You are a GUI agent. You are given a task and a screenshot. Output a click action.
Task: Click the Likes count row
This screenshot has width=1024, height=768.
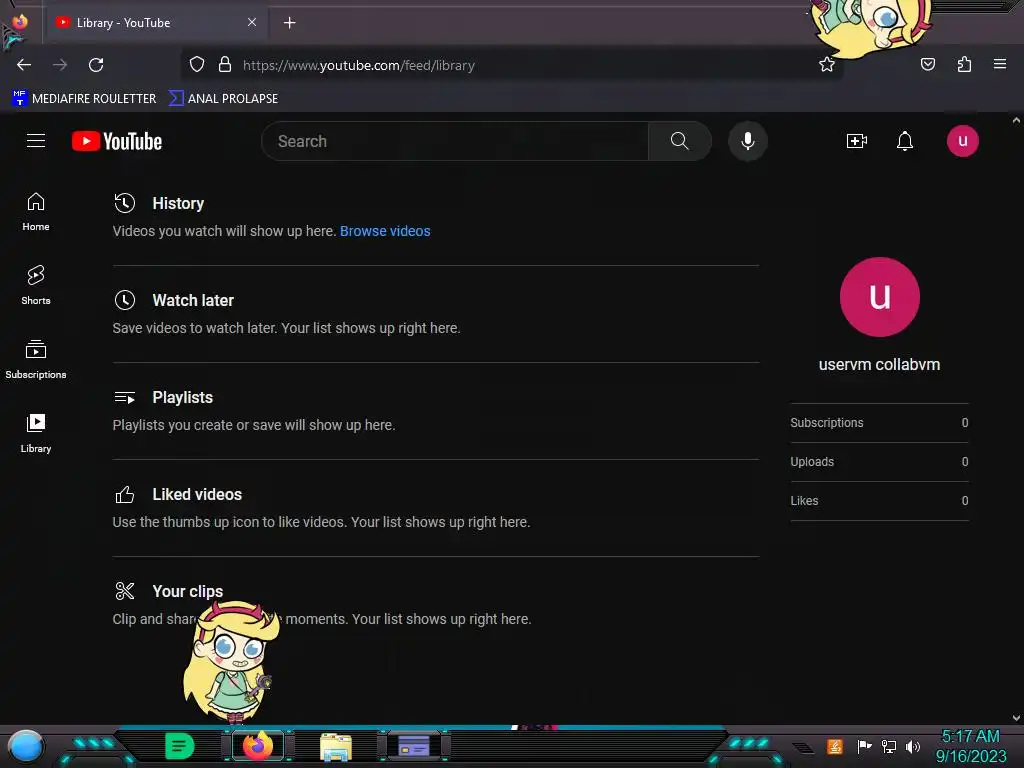tap(879, 501)
